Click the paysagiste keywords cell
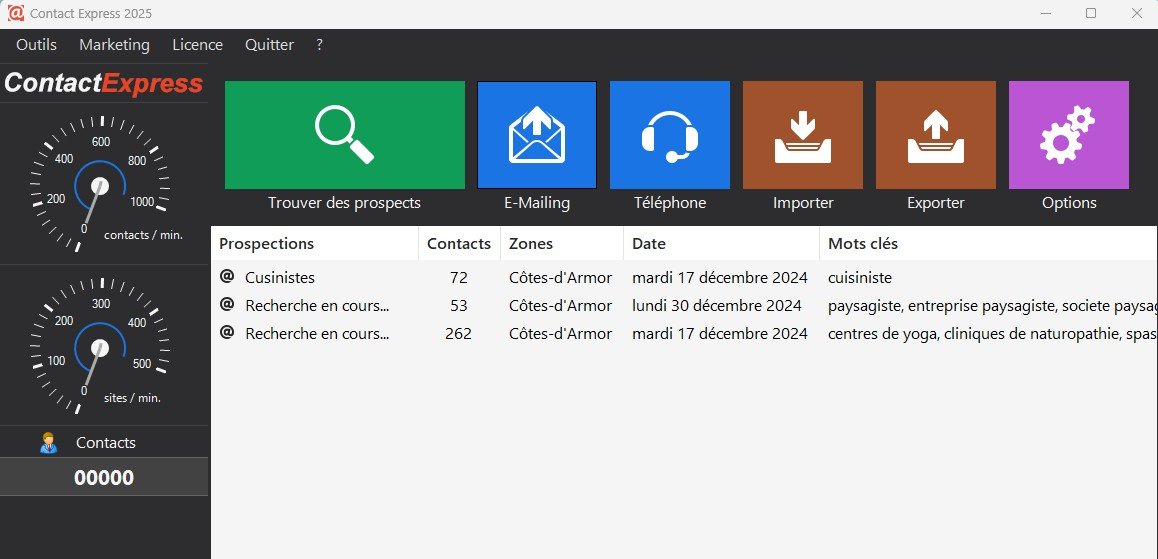 993,306
